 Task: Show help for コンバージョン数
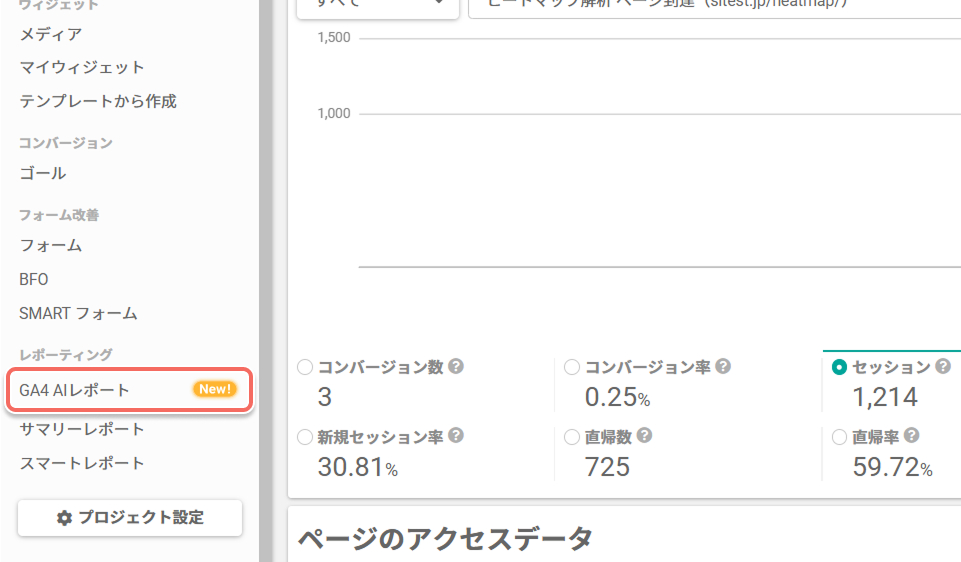(x=455, y=366)
